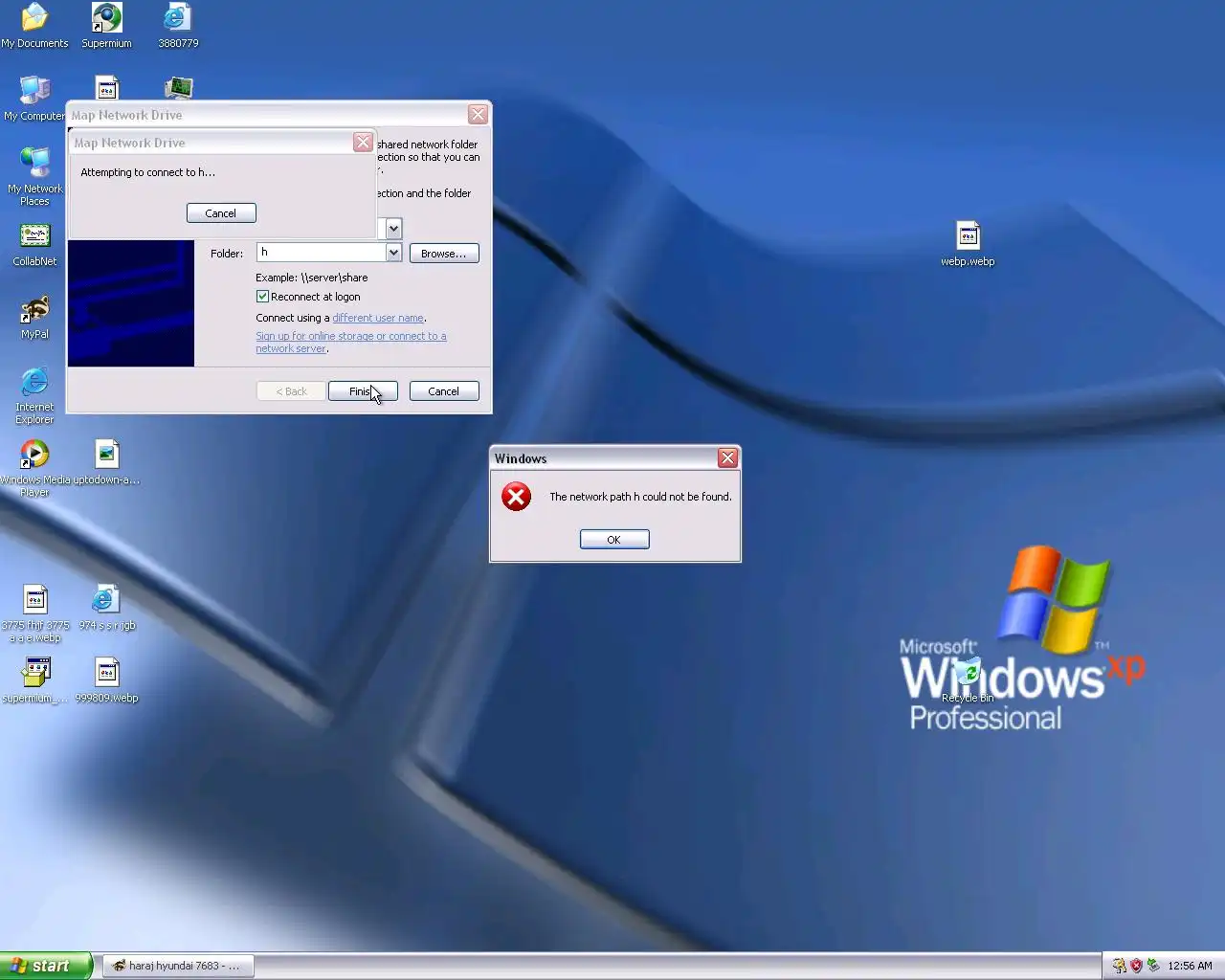Image resolution: width=1225 pixels, height=980 pixels.
Task: Click the greyed-out Back button
Action: [x=291, y=391]
